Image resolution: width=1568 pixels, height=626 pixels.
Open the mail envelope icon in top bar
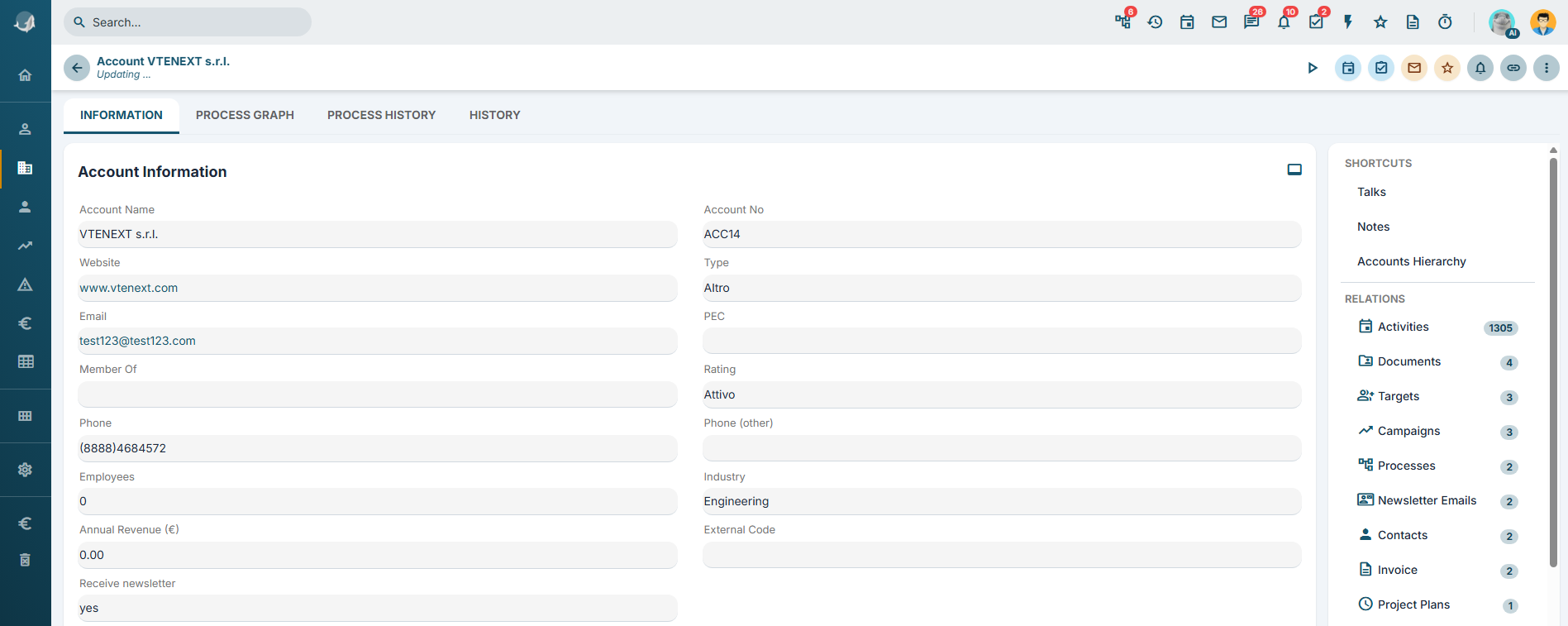coord(1219,22)
